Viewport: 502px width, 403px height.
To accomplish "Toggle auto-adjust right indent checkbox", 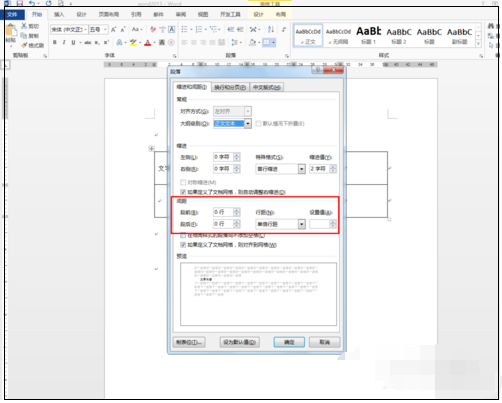I will pyautogui.click(x=183, y=192).
